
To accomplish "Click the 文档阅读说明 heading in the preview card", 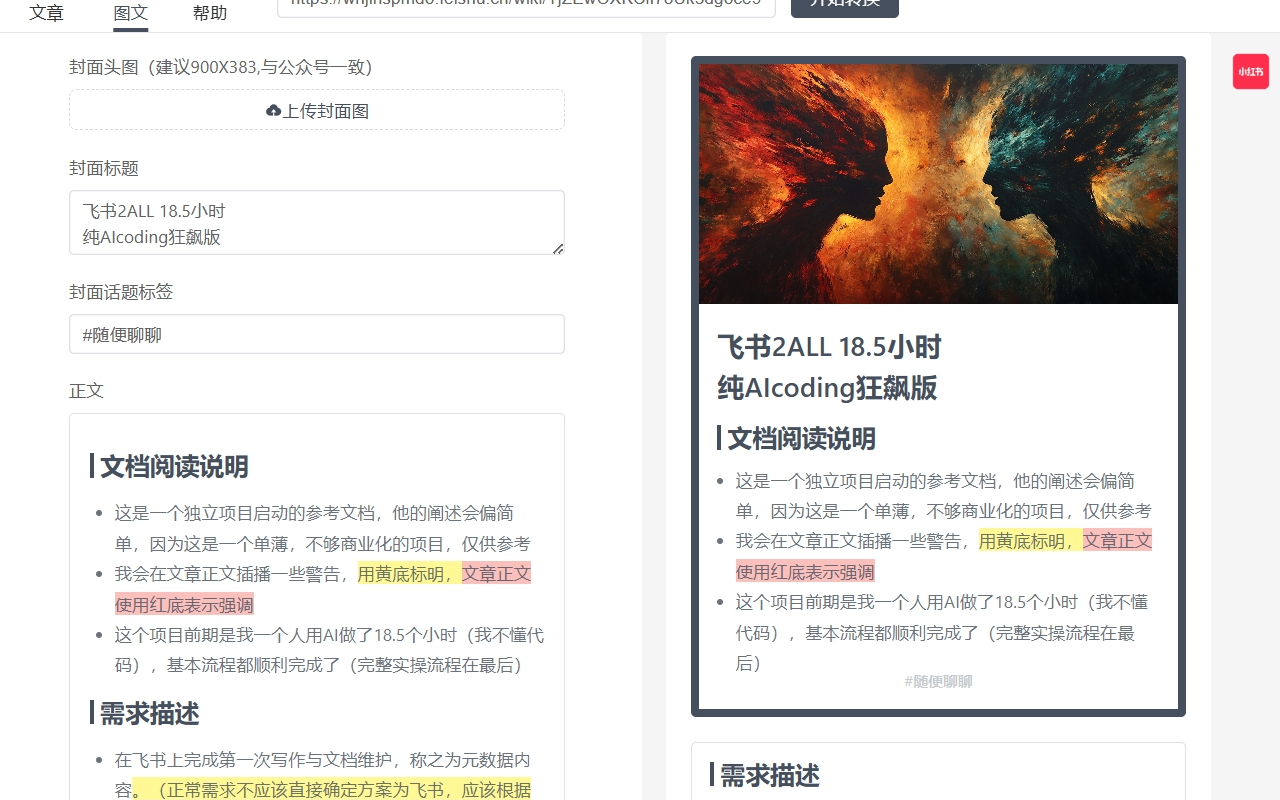I will coord(801,438).
